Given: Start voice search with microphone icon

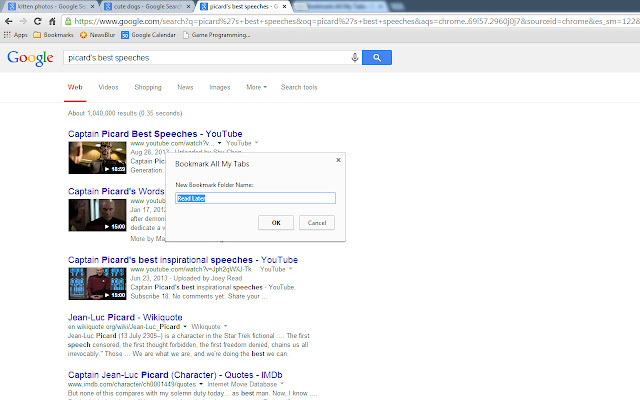Looking at the screenshot, I should click(x=355, y=58).
